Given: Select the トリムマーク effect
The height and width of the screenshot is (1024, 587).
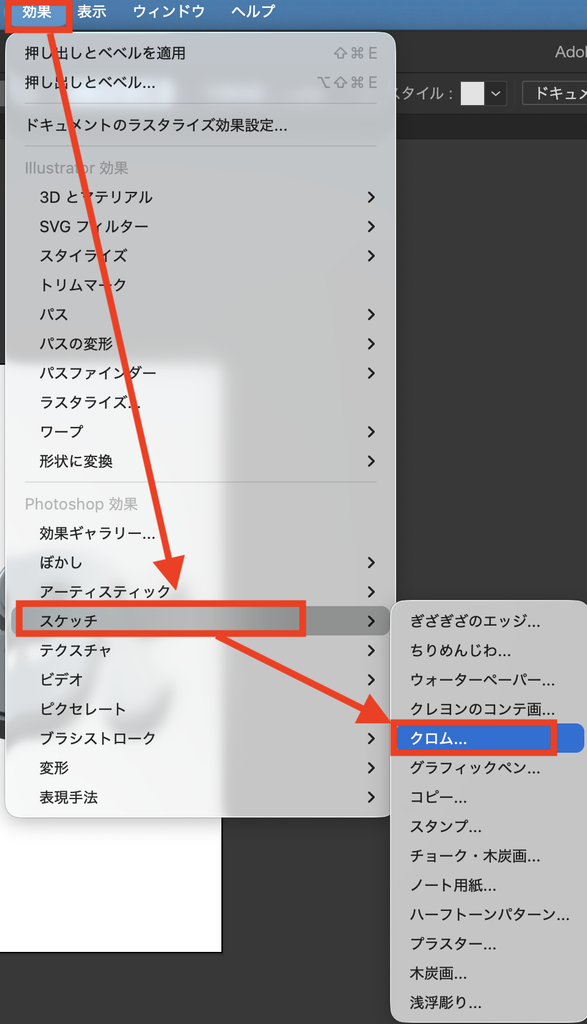Looking at the screenshot, I should tap(200, 285).
